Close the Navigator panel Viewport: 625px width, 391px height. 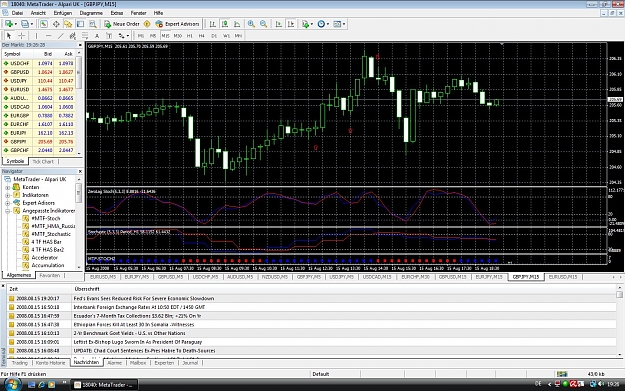80,171
